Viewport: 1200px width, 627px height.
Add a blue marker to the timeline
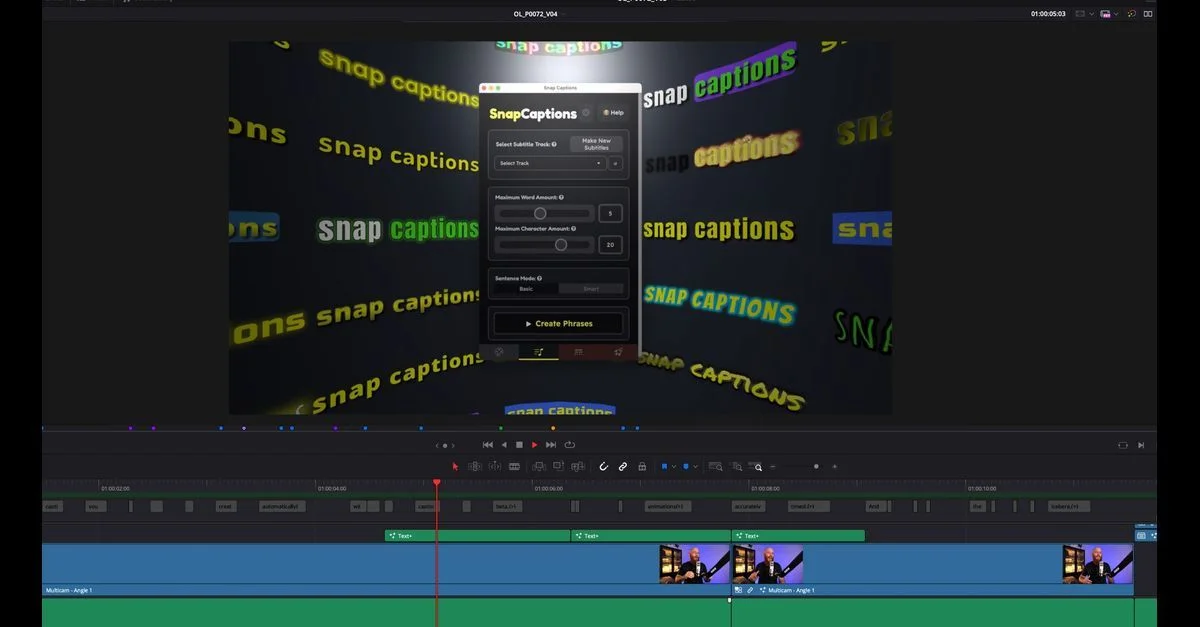point(686,466)
